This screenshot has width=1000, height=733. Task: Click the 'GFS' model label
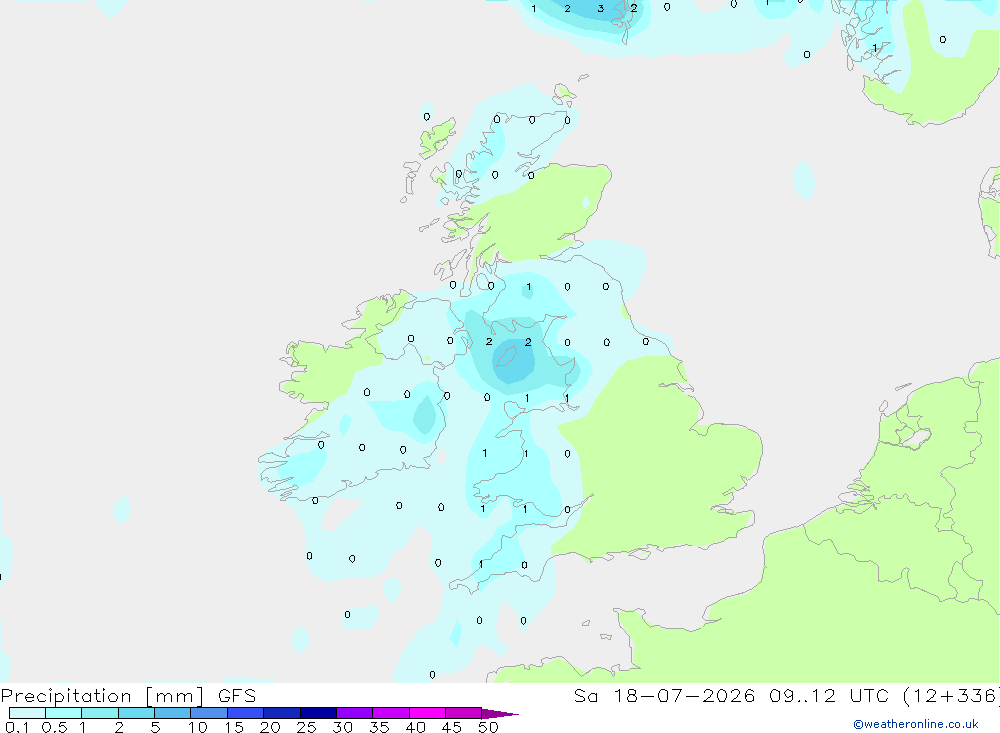(x=237, y=695)
